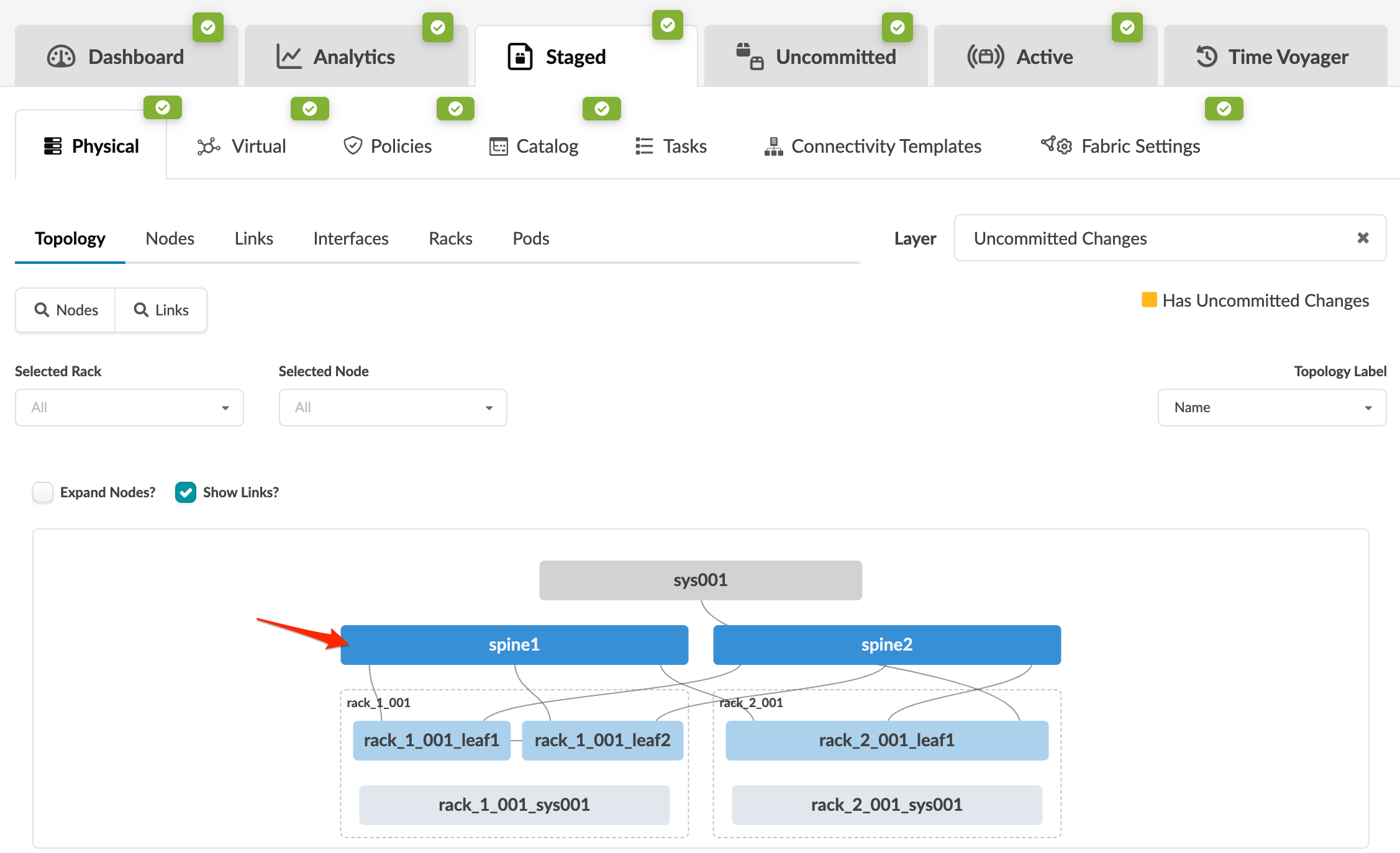Viewport: 1400px width, 853px height.
Task: Enable the Expand Nodes checkbox
Action: pos(43,492)
